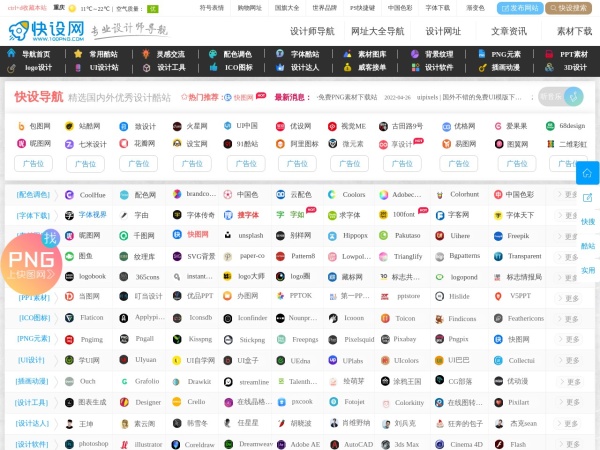
Task: Expand 更多 in 插画动漫 row
Action: tap(569, 382)
